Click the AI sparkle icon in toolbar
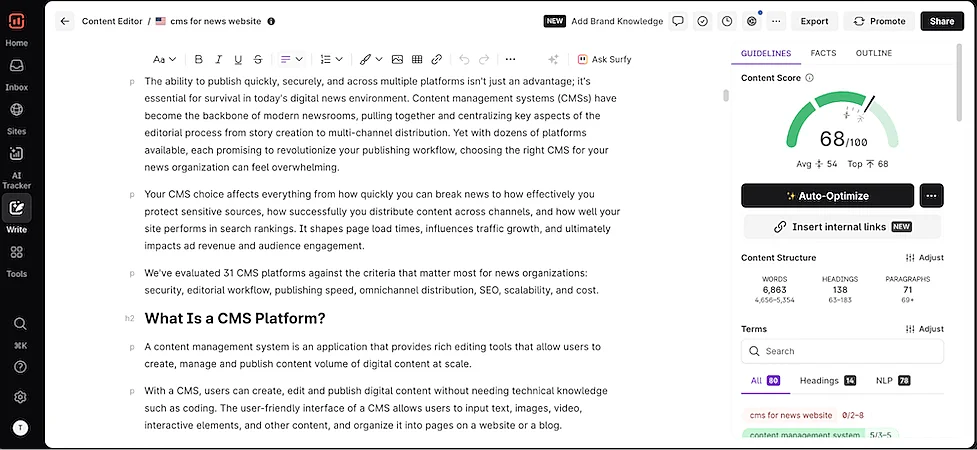The height and width of the screenshot is (450, 977). (x=553, y=59)
